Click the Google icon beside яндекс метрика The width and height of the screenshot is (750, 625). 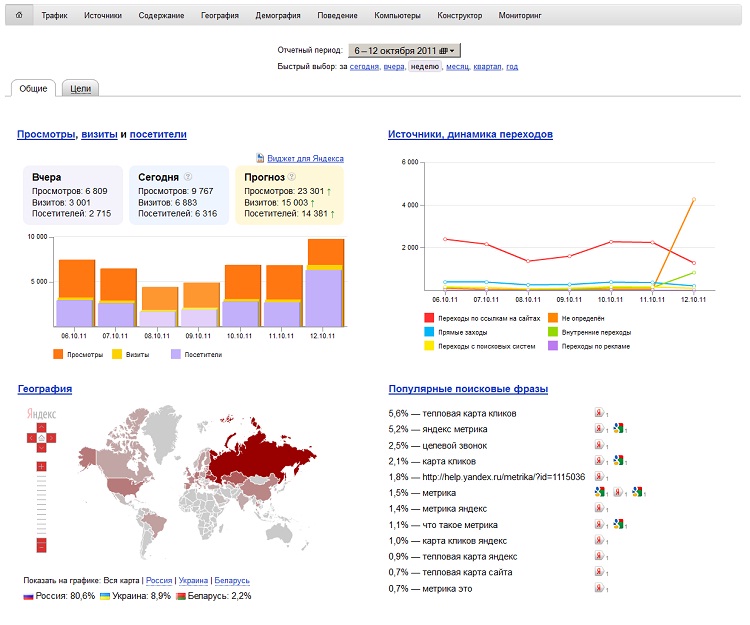(619, 429)
